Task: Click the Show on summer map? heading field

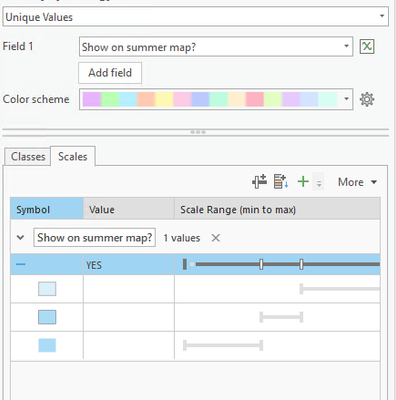Action: tap(94, 238)
